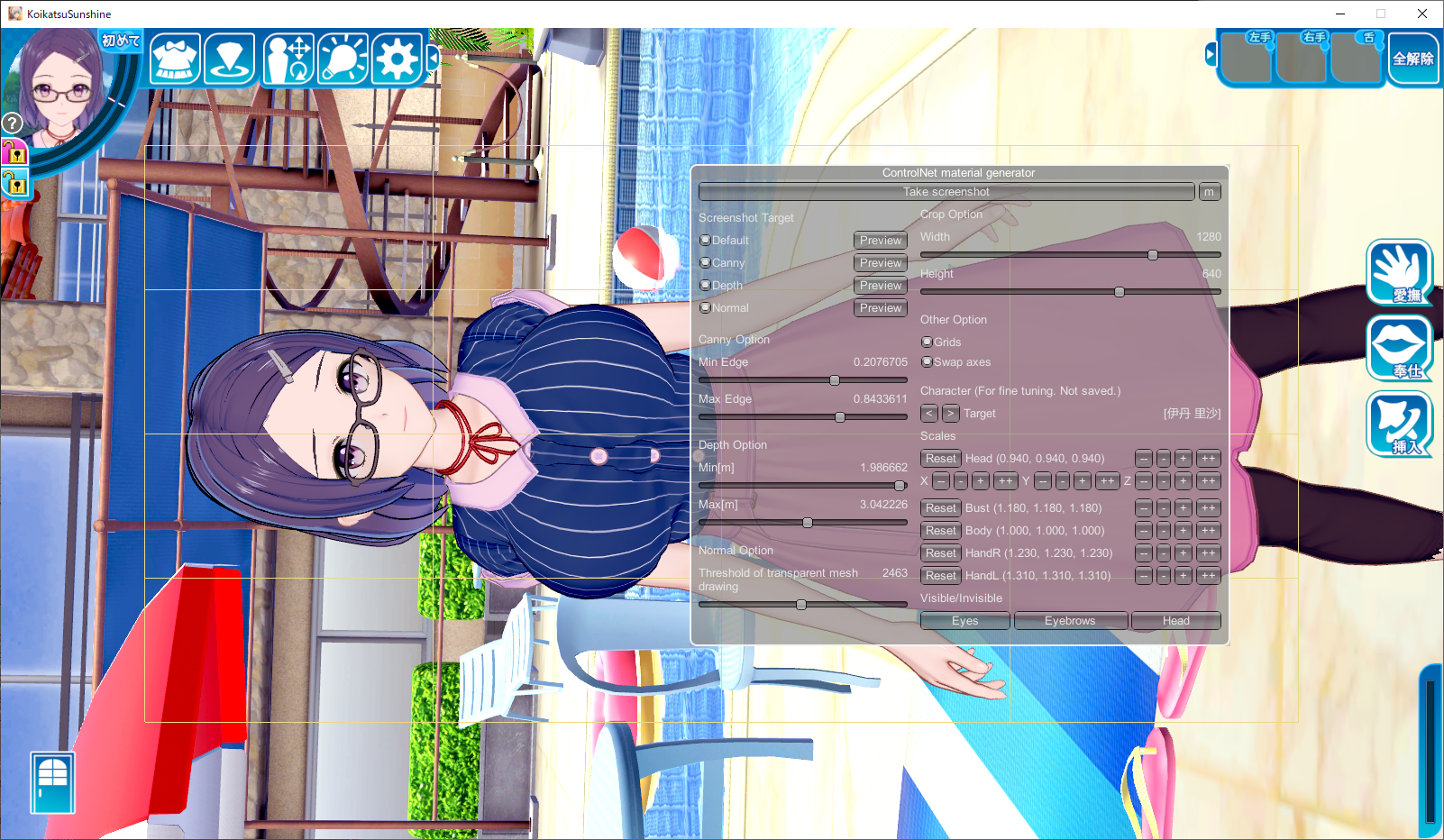The image size is (1444, 840).
Task: Decrease Head scale with -- button
Action: [1144, 459]
